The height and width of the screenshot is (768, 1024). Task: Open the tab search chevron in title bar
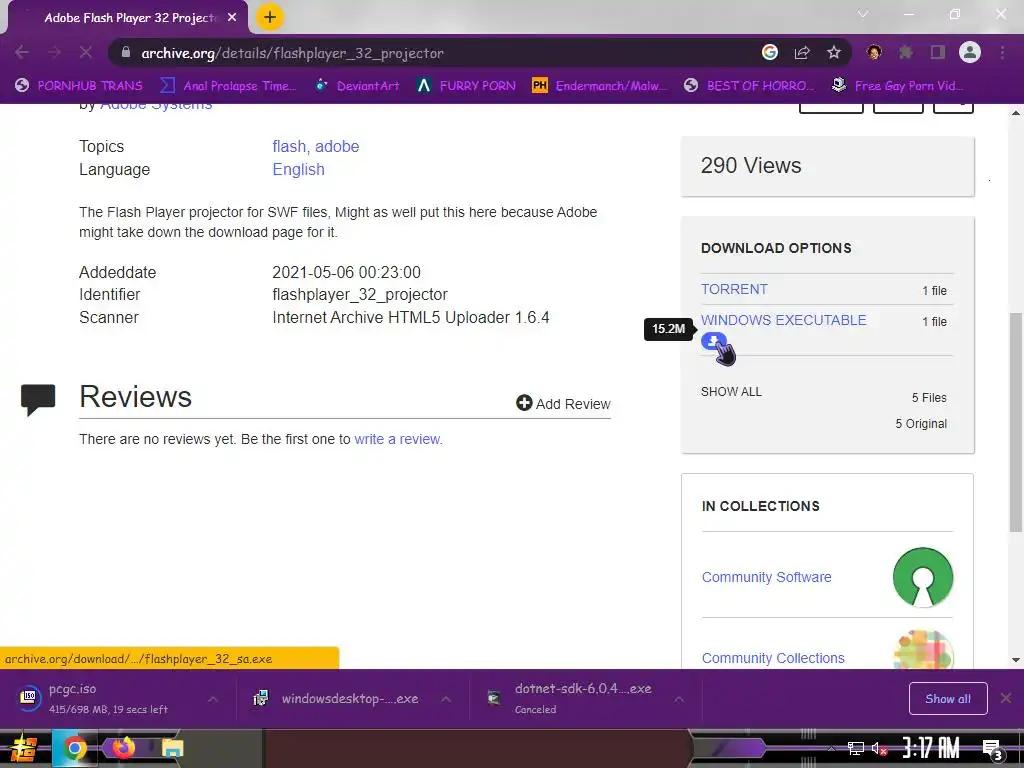coord(863,14)
